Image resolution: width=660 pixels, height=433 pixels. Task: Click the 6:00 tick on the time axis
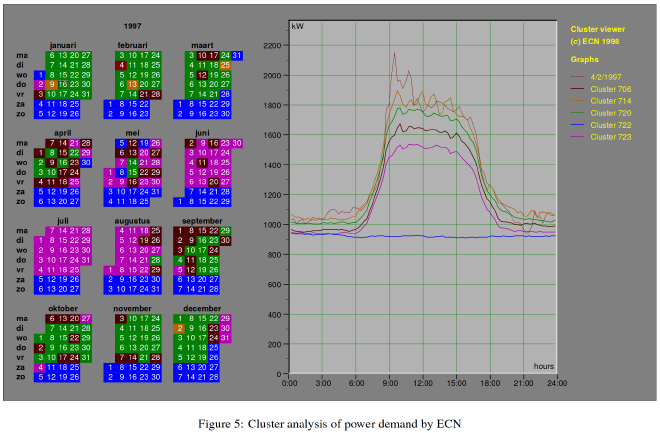(x=356, y=383)
